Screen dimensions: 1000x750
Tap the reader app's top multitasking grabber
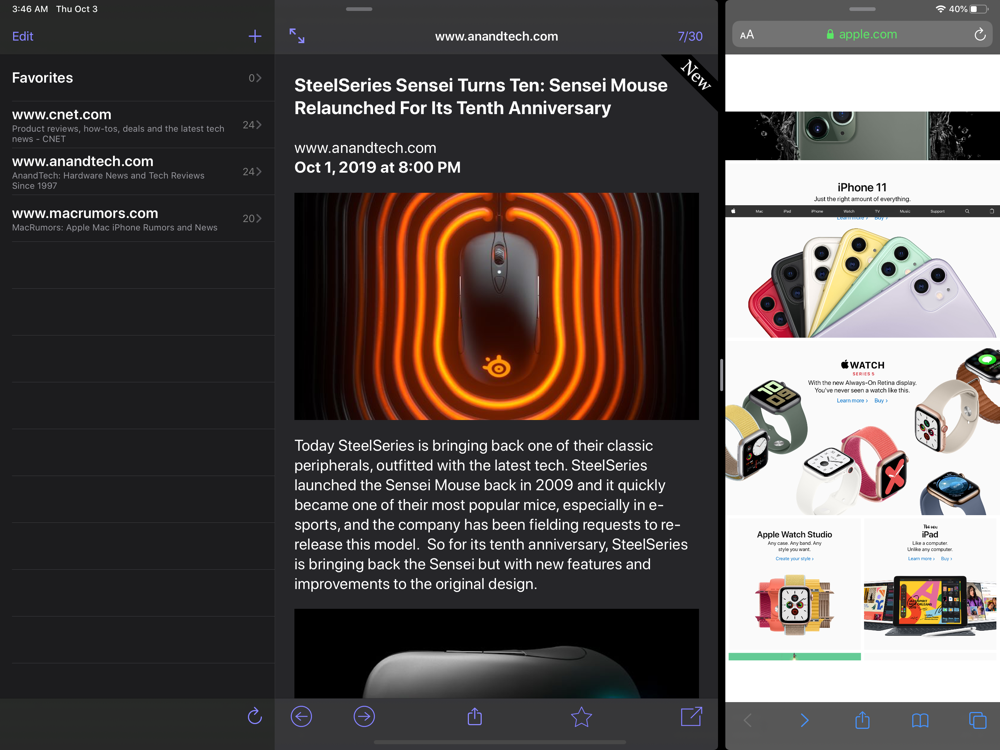[359, 9]
